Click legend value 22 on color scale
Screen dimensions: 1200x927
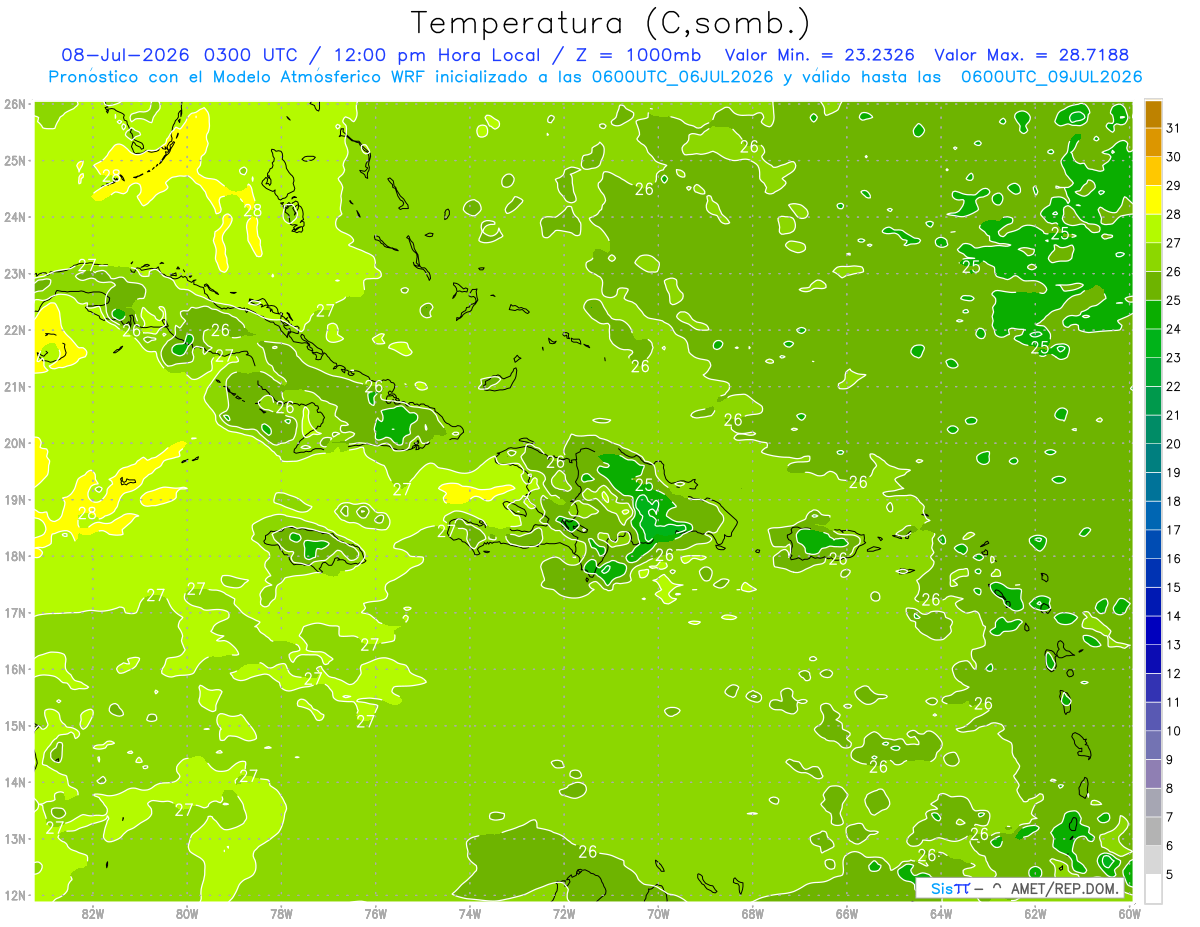1174,386
